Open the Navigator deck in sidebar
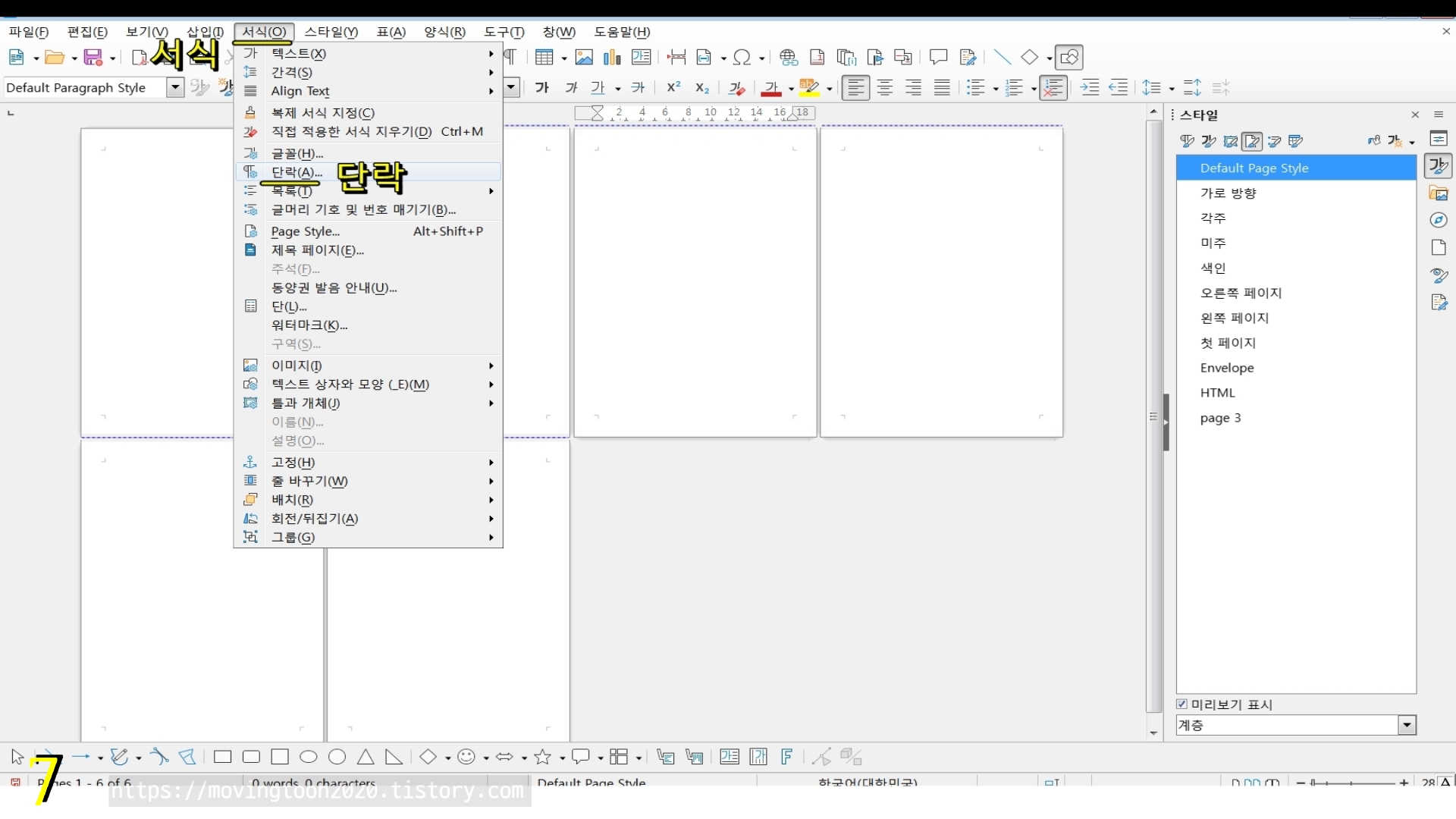The height and width of the screenshot is (819, 1456). click(1439, 220)
